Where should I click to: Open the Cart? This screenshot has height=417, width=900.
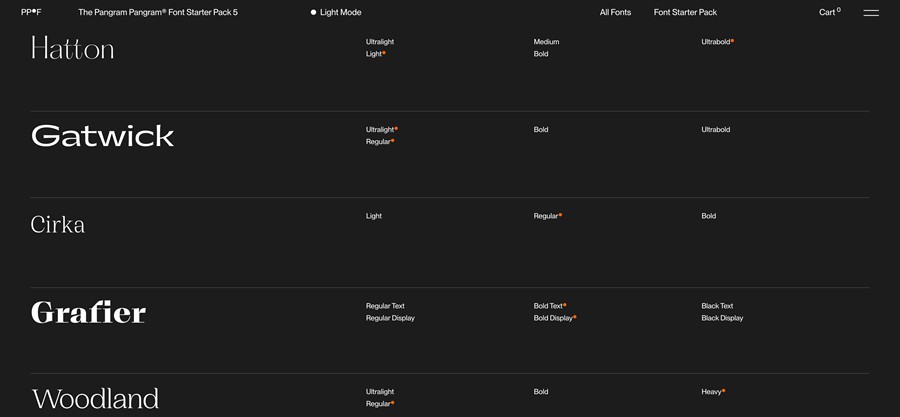[829, 12]
